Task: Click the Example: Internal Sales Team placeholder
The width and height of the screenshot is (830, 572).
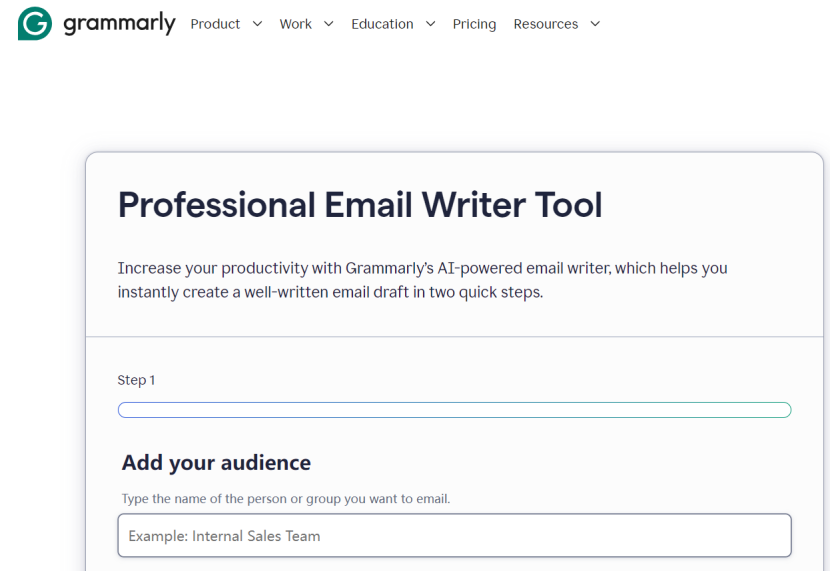Action: click(224, 536)
